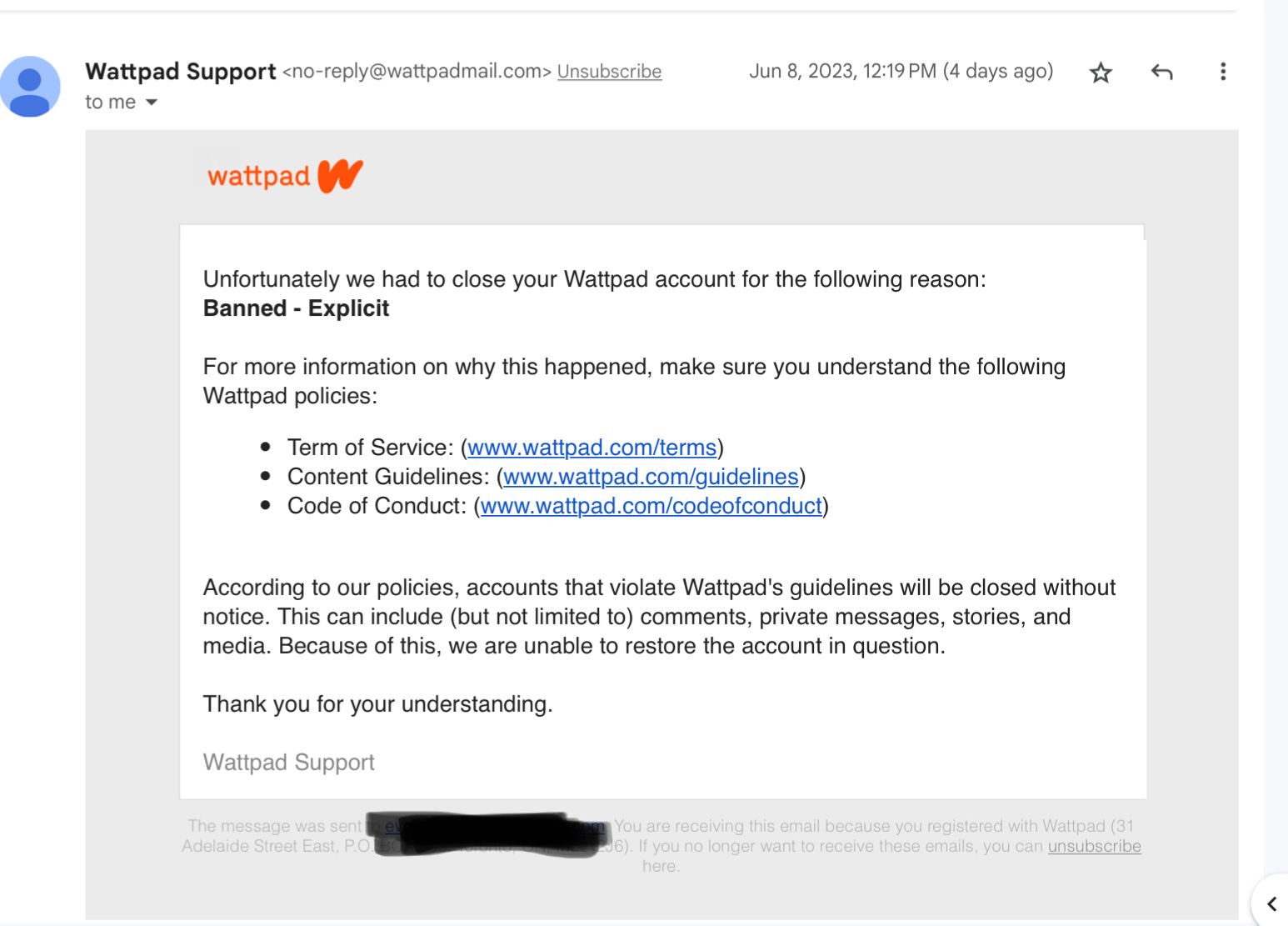
Task: Open www.wattpad.com/codeofconduct link
Action: pyautogui.click(x=651, y=505)
